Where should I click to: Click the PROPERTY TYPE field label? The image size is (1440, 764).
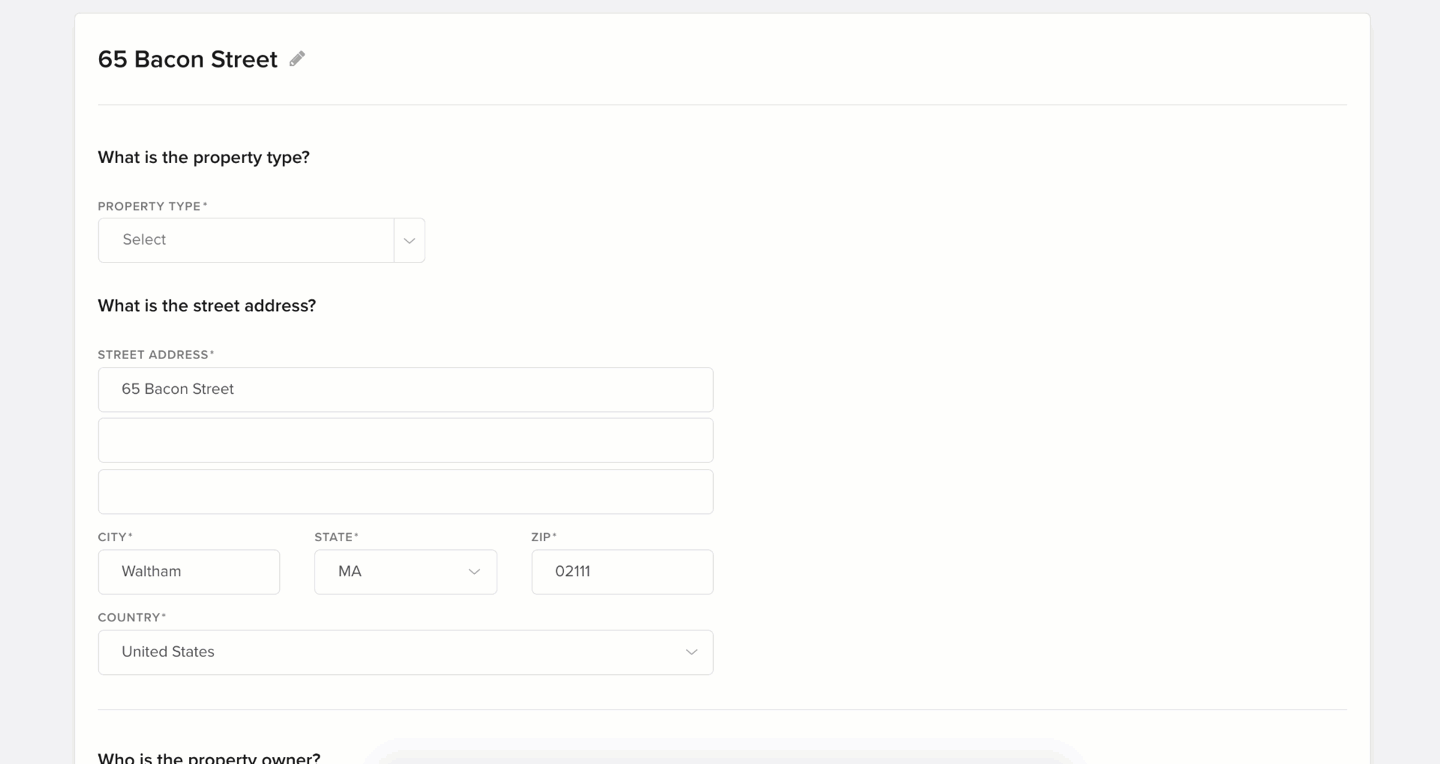(x=152, y=206)
